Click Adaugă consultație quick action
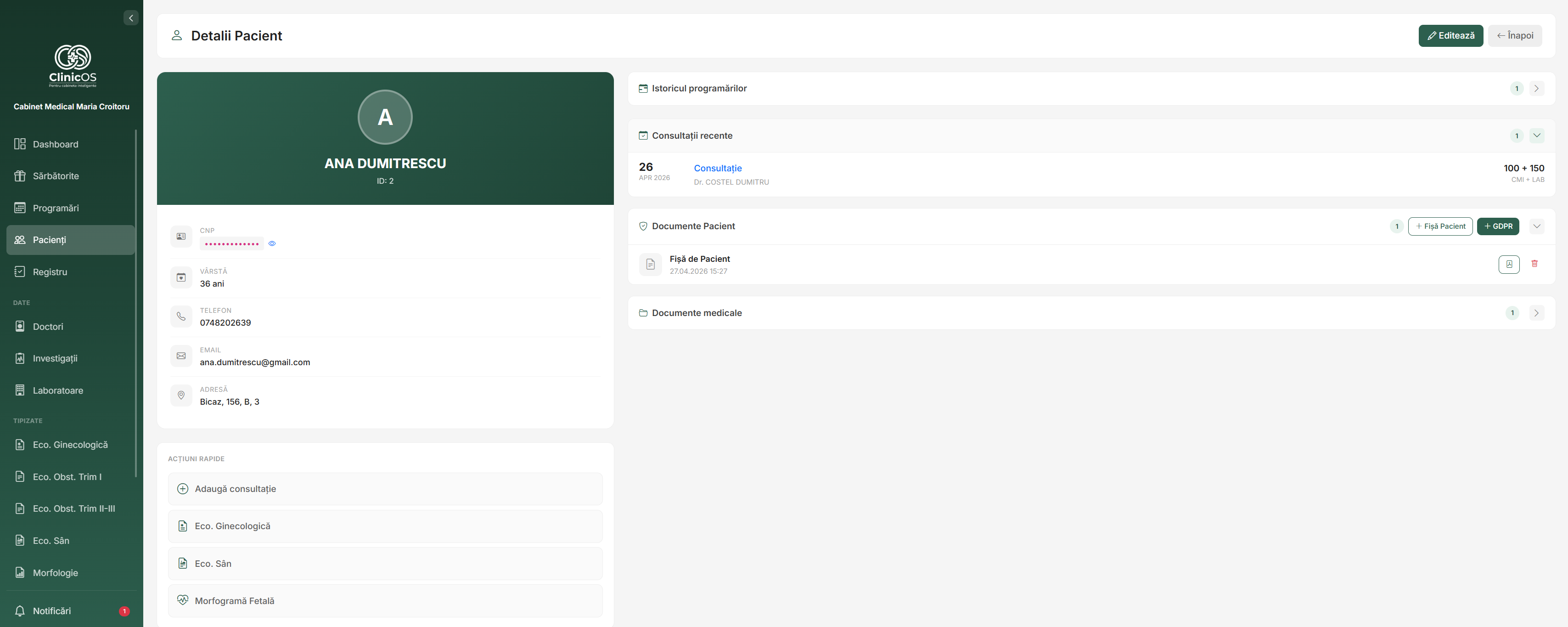The width and height of the screenshot is (1568, 627). tap(385, 489)
